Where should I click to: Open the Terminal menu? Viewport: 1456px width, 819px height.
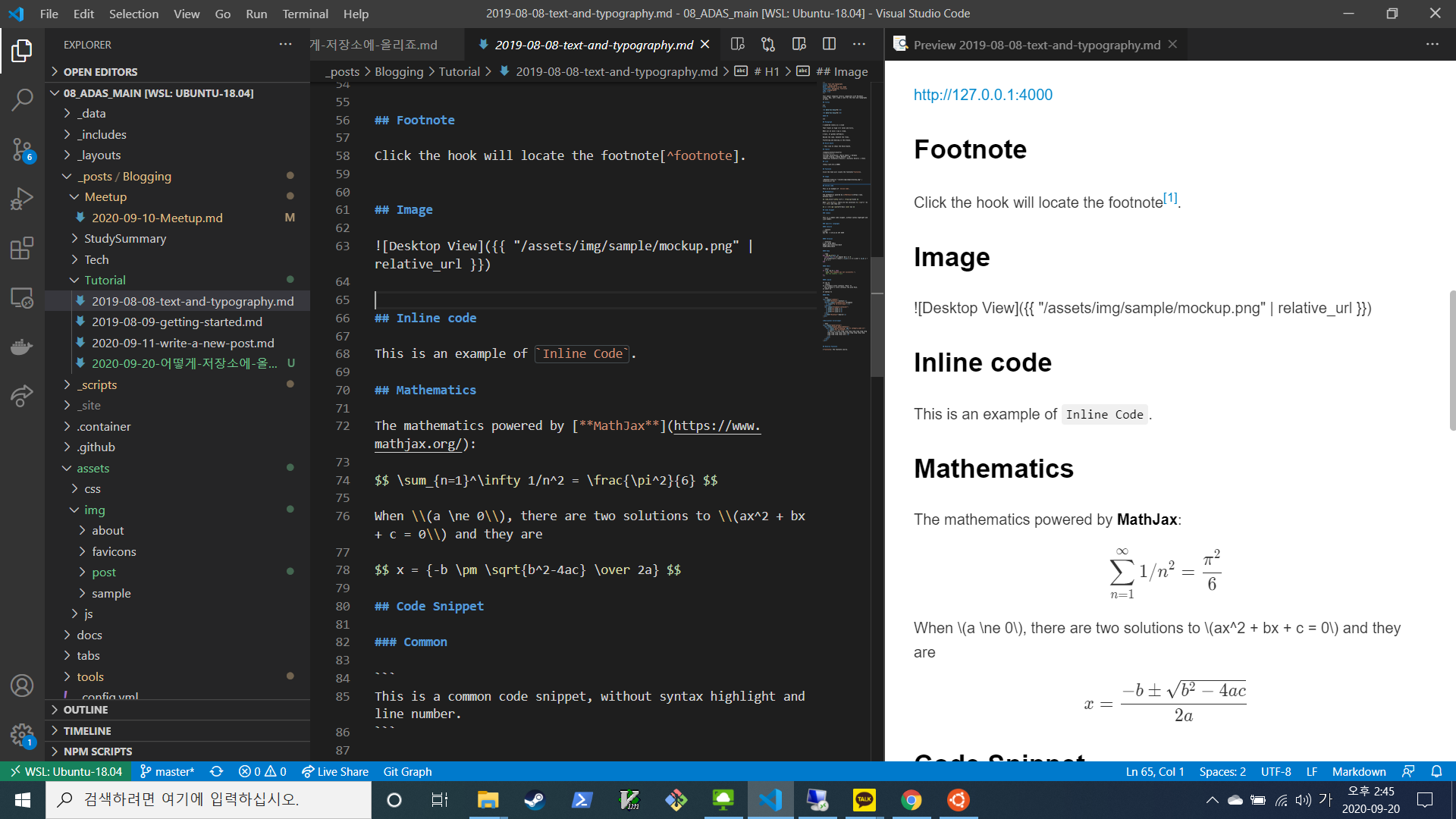305,13
